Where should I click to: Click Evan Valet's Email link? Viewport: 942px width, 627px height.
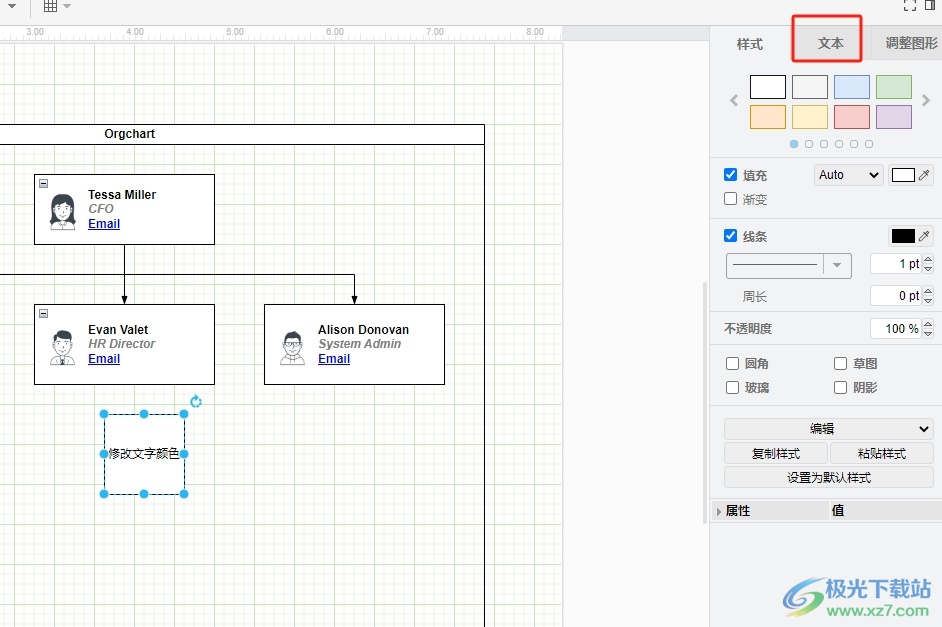pos(104,359)
